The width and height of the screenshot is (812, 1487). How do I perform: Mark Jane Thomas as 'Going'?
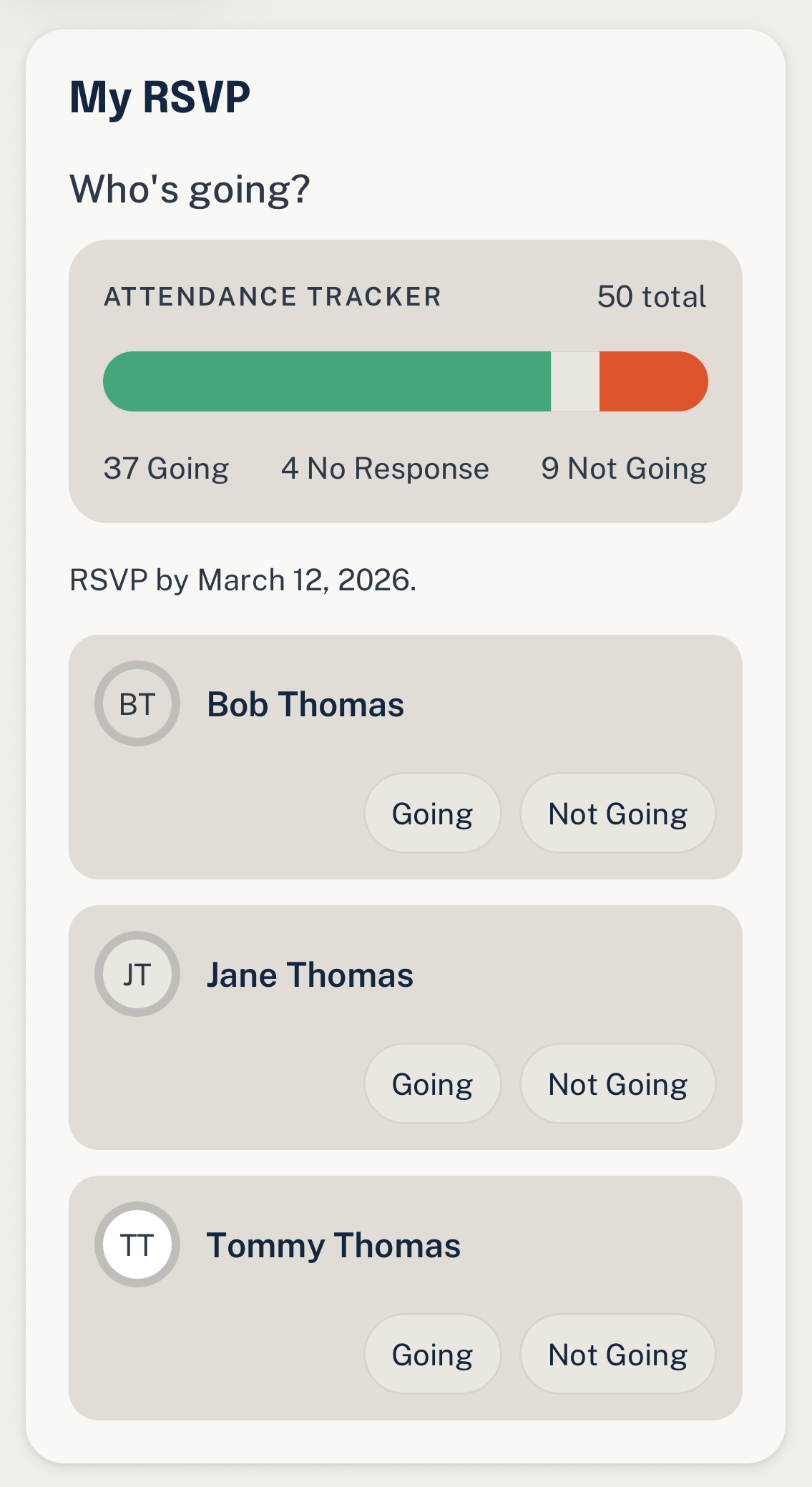tap(432, 1083)
